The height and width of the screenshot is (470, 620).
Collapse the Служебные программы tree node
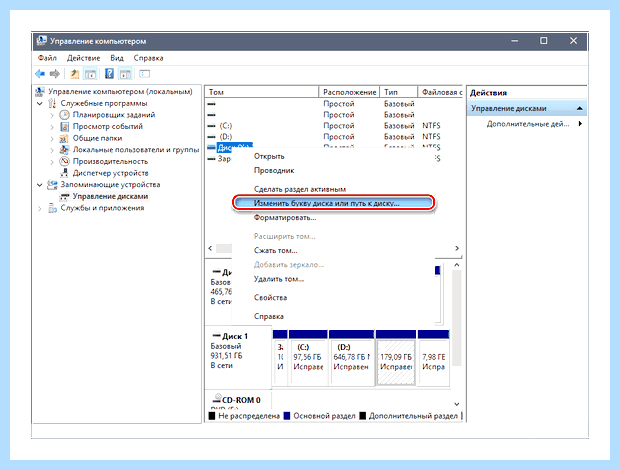pyautogui.click(x=40, y=104)
